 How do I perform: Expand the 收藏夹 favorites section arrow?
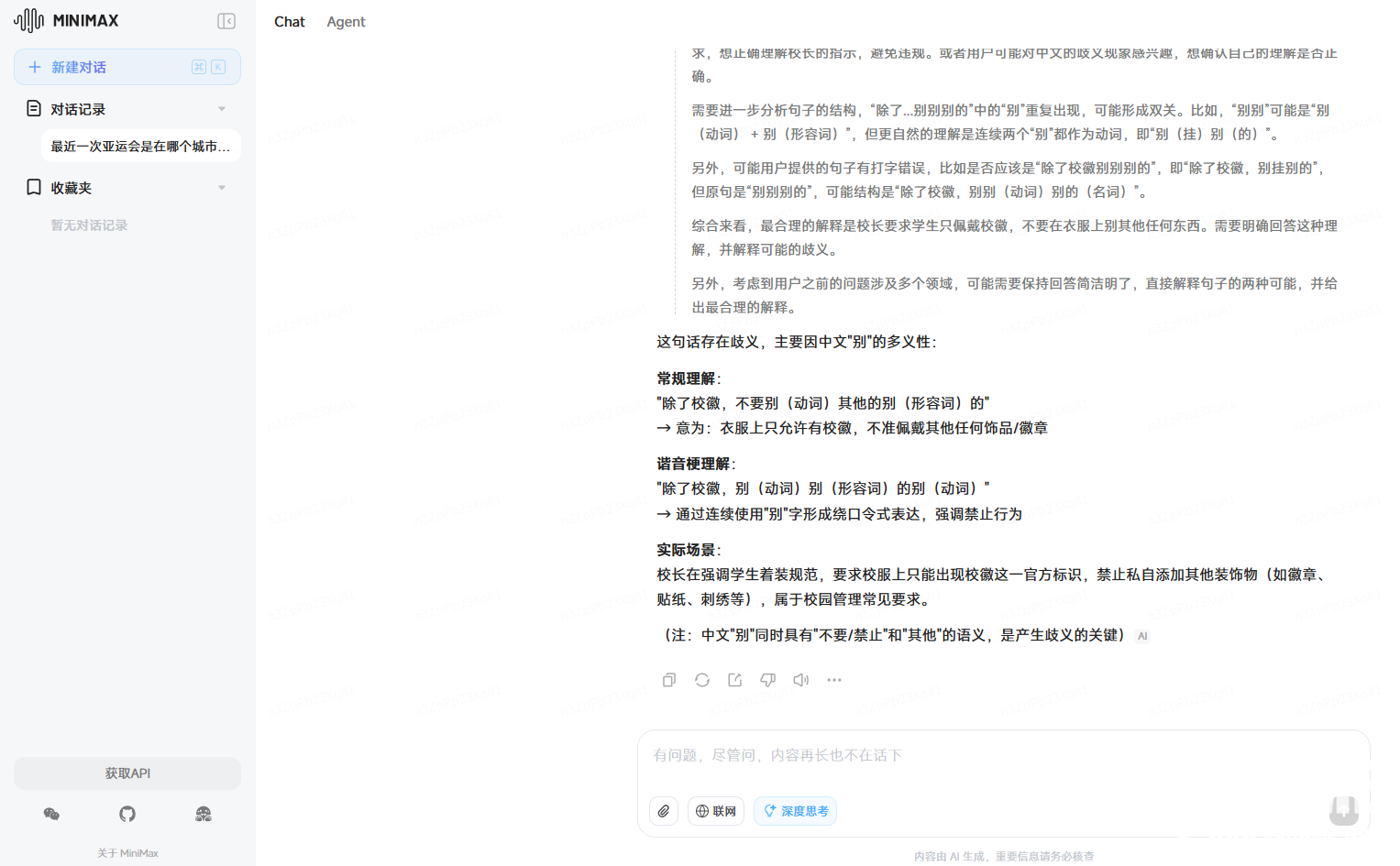click(x=222, y=188)
